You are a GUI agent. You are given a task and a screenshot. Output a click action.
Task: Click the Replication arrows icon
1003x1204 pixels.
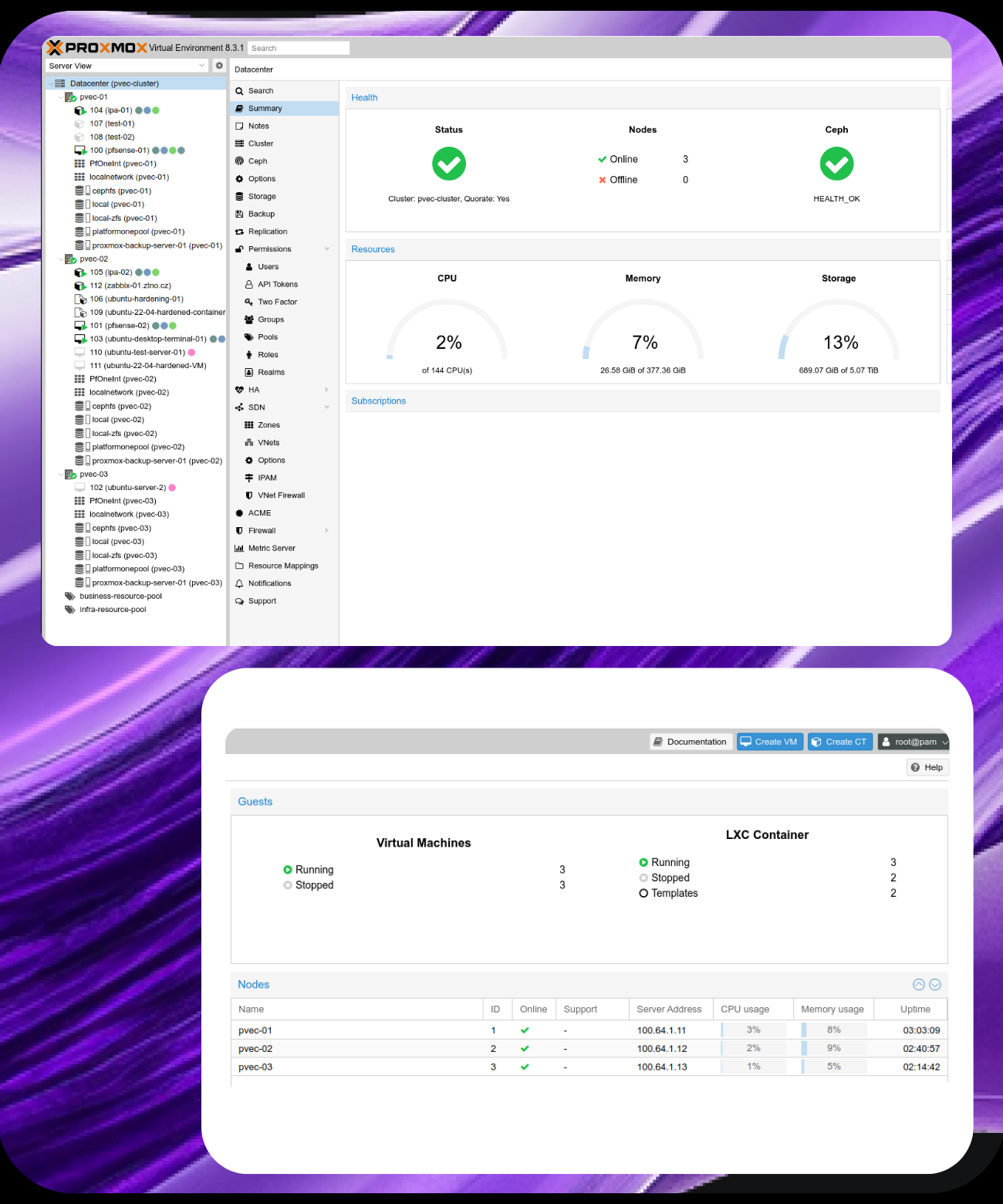tap(239, 232)
